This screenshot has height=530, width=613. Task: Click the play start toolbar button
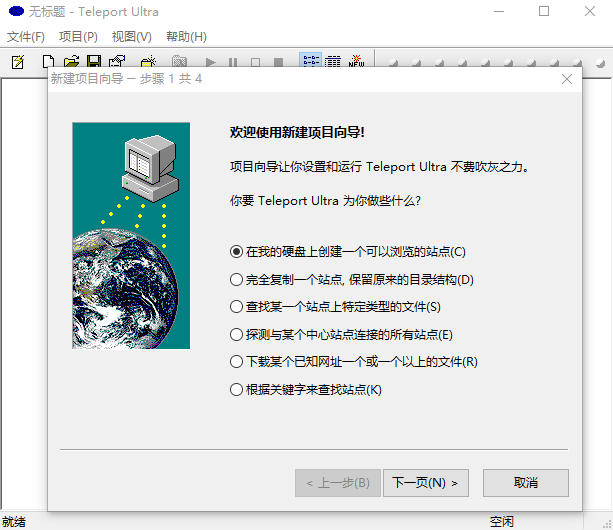210,62
